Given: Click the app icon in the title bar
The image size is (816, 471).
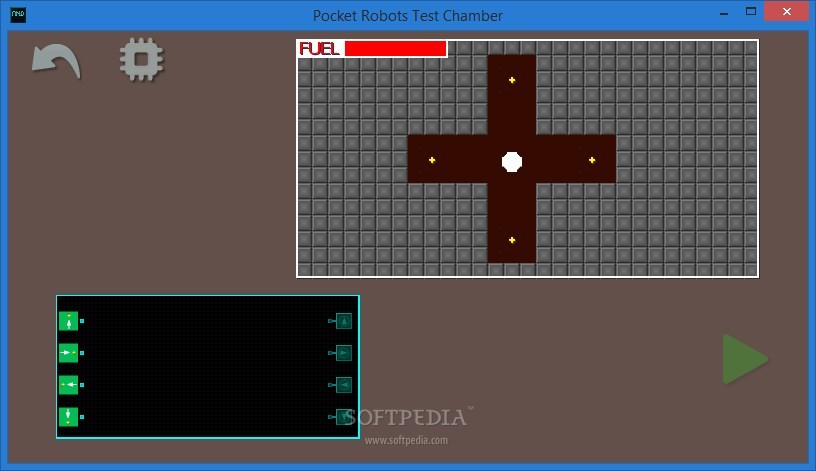Looking at the screenshot, I should tap(18, 15).
